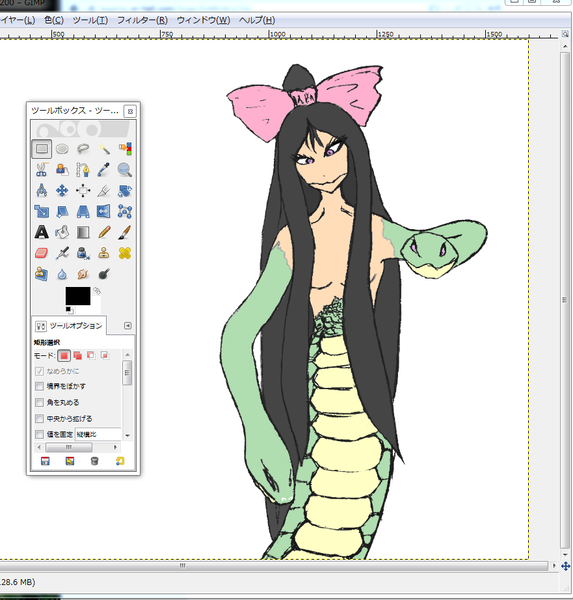Select the Ellipse Select tool
This screenshot has width=573, height=600.
click(62, 148)
